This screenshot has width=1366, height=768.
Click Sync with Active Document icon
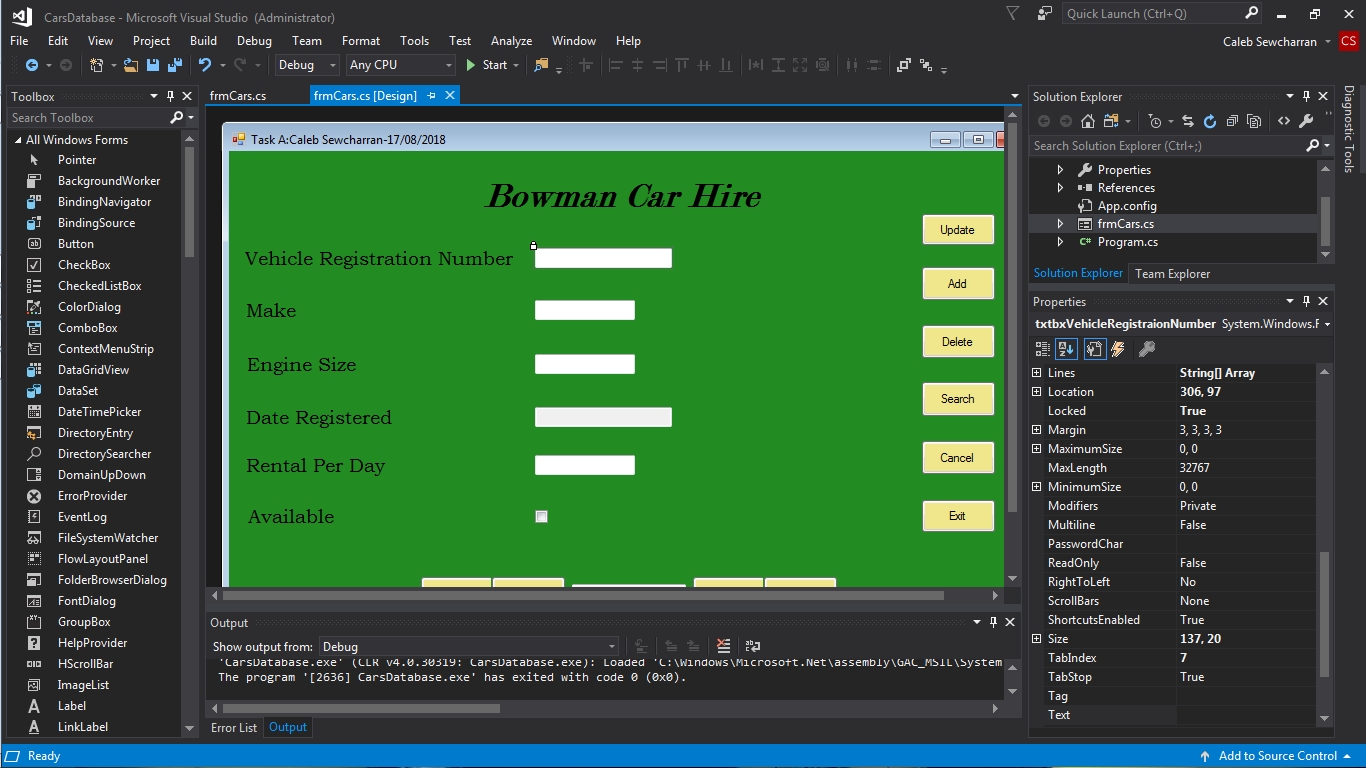(x=1187, y=121)
